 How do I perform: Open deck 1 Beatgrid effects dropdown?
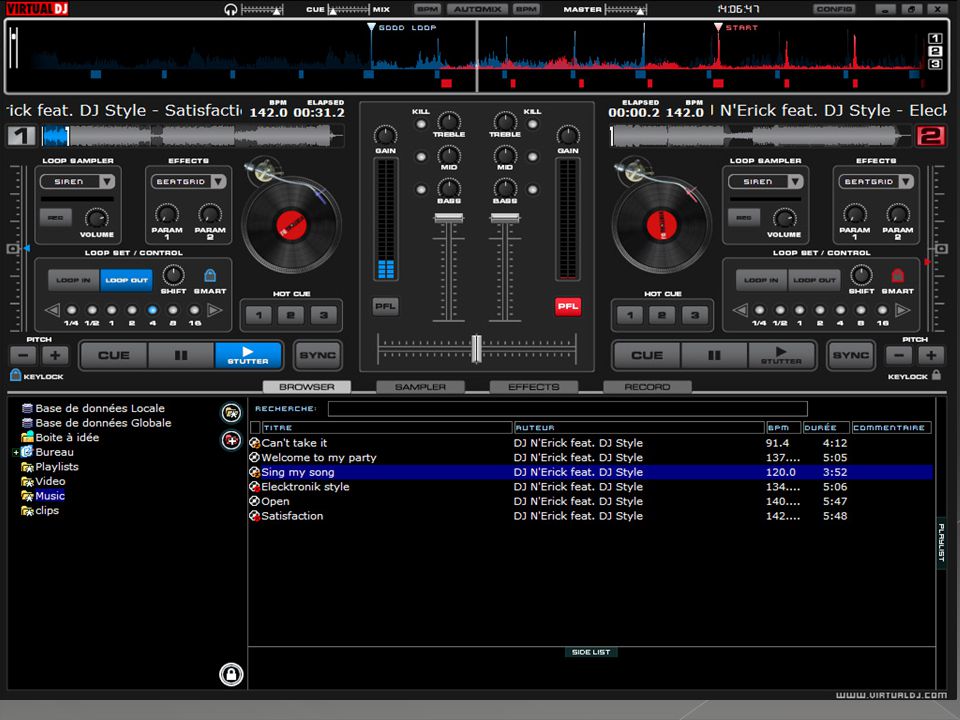click(219, 181)
